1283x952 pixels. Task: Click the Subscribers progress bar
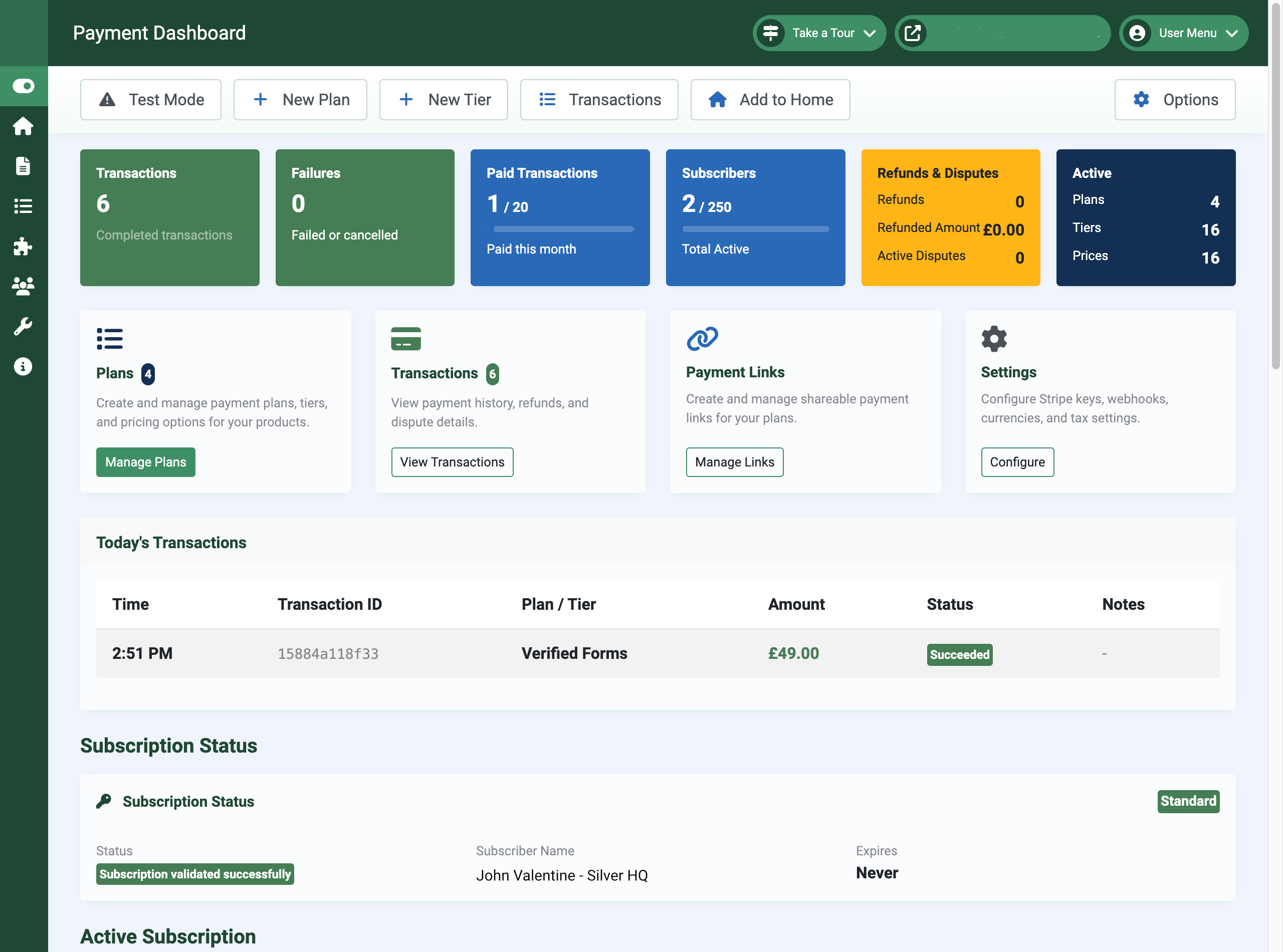point(755,229)
